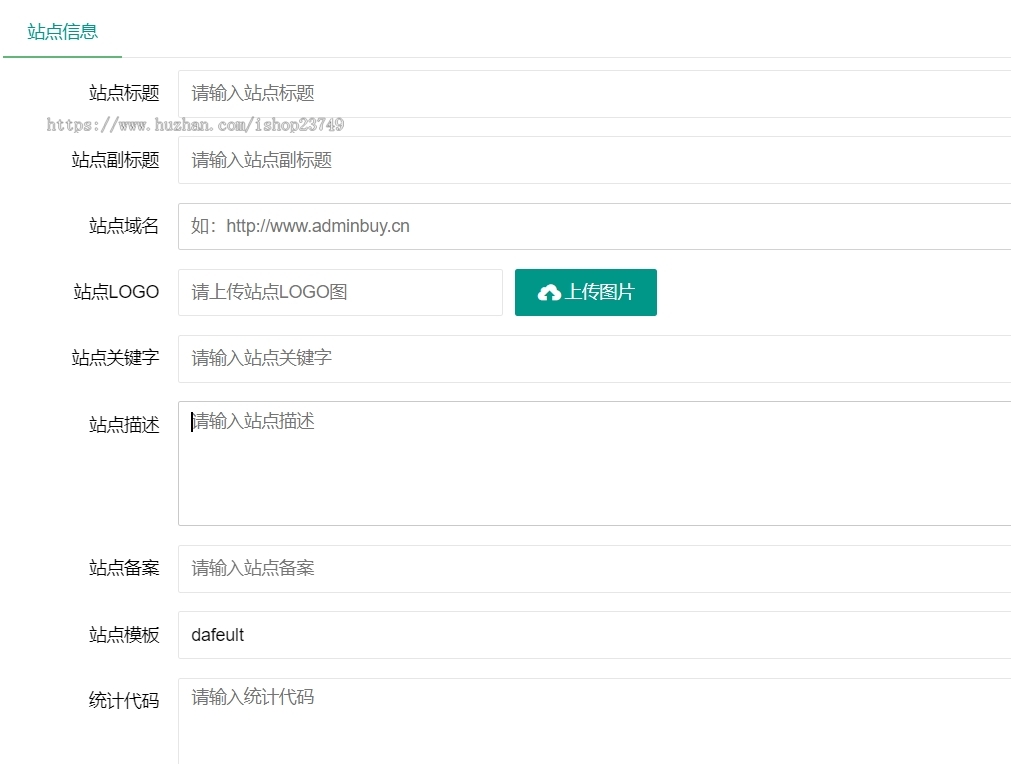Click the 站点LOGO label

[116, 292]
